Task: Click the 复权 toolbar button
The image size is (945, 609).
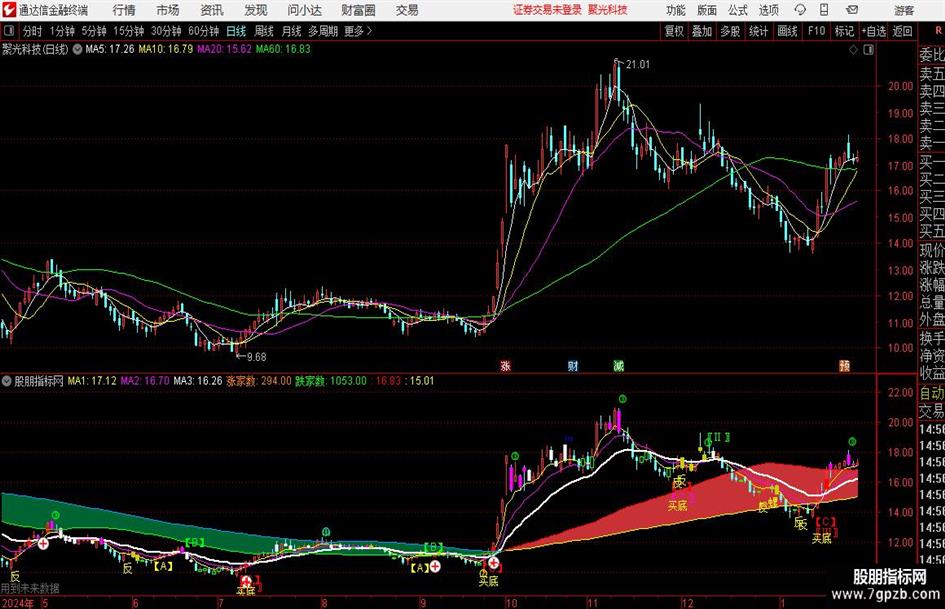Action: tap(674, 31)
